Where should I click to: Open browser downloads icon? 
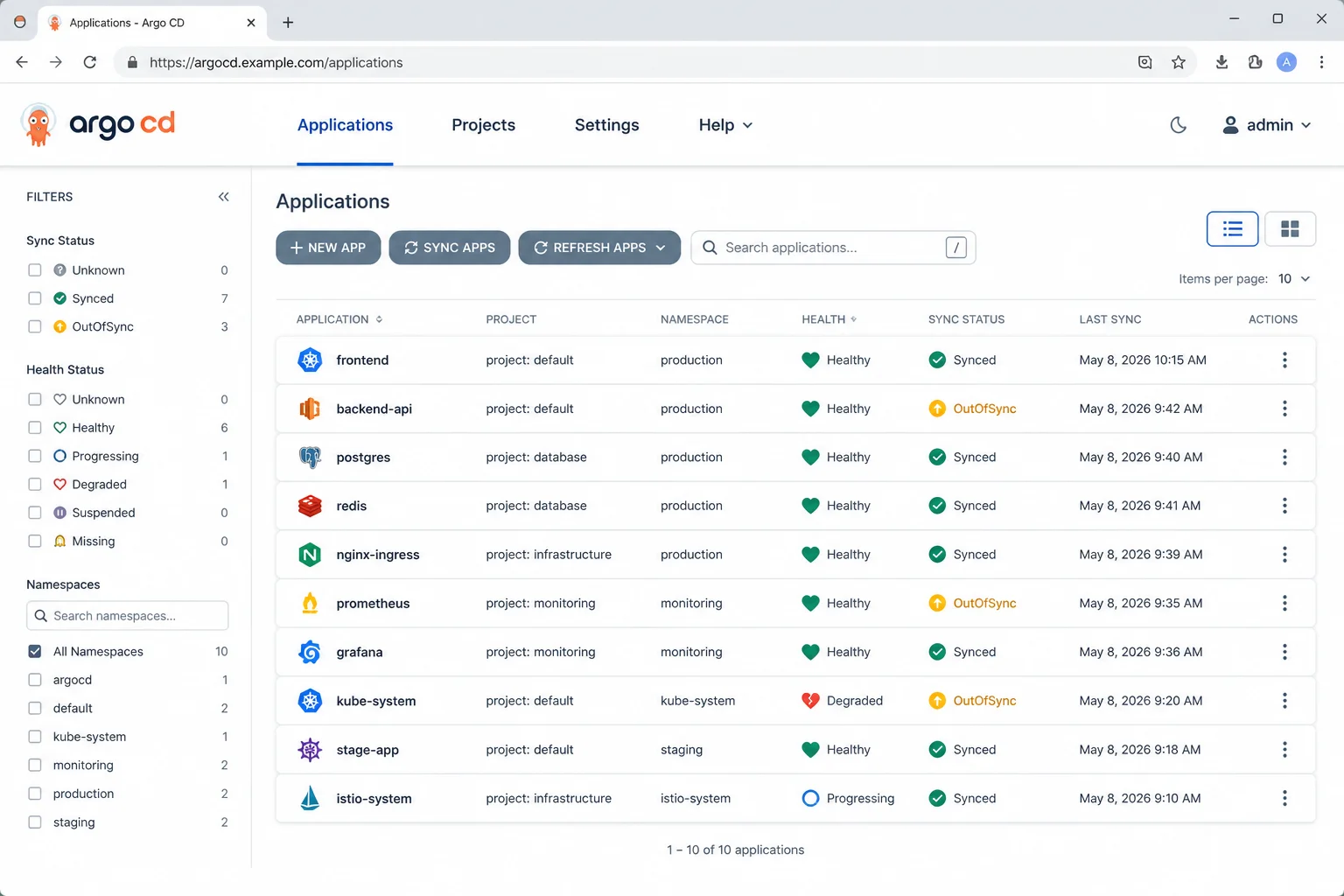point(1221,62)
